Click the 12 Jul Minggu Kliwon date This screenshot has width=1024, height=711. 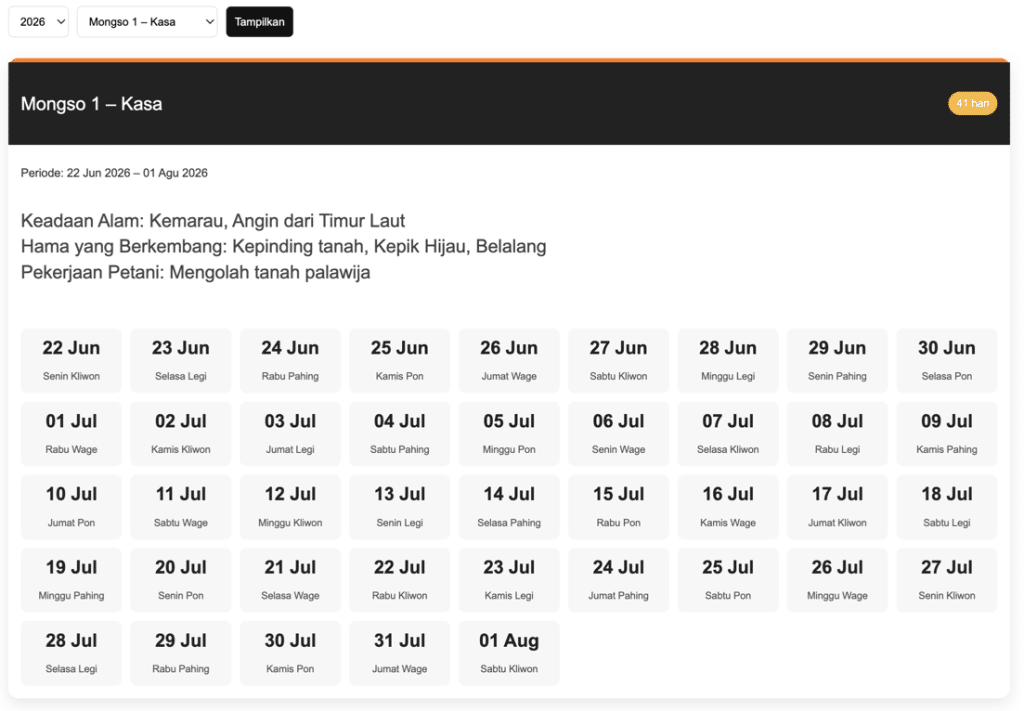click(x=290, y=506)
